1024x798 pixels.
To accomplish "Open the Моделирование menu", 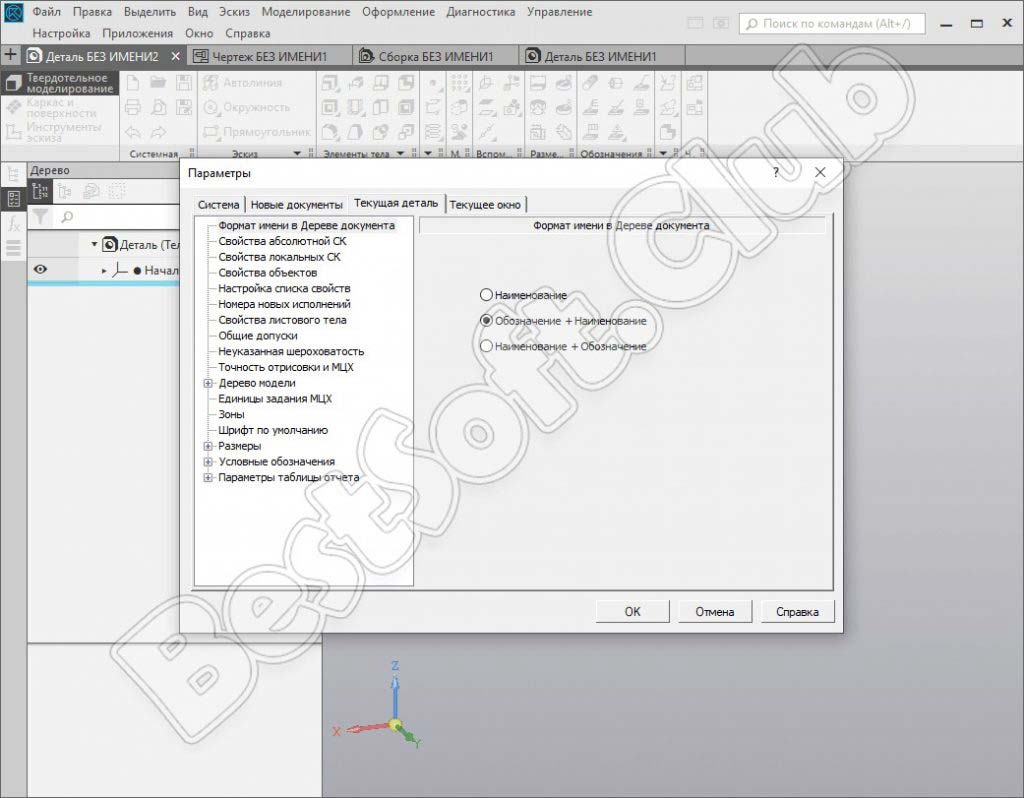I will [305, 12].
